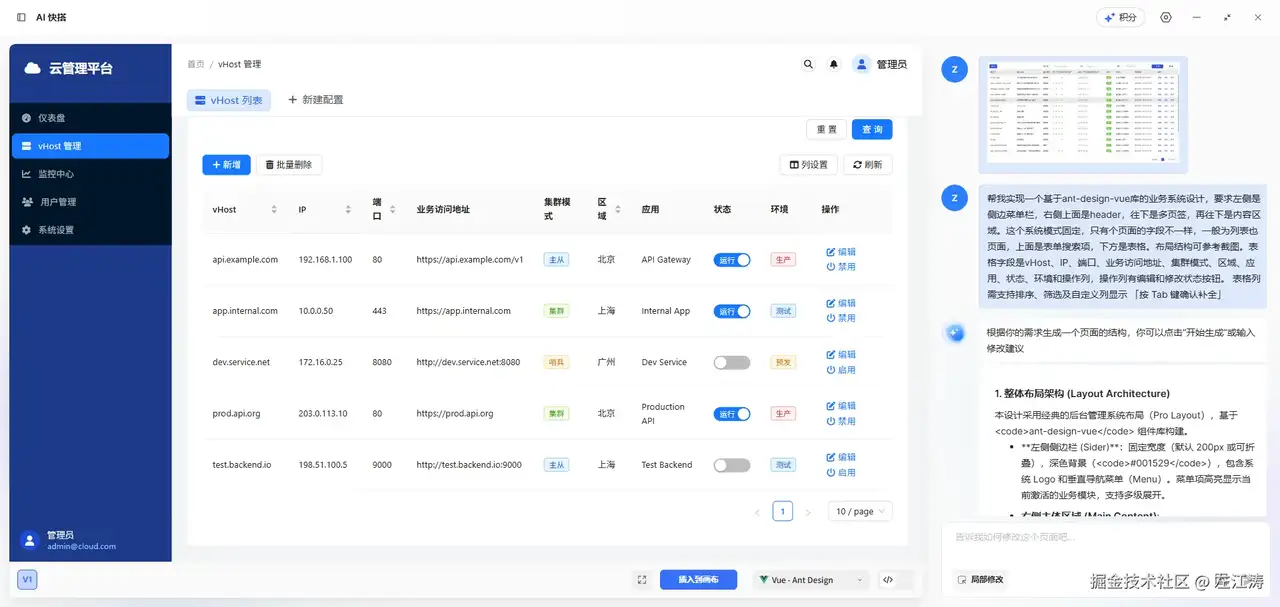Screen dimensions: 1280x607
Task: Toggle the sidebar panel icon beside AI 快搭
Action: pyautogui.click(x=21, y=17)
